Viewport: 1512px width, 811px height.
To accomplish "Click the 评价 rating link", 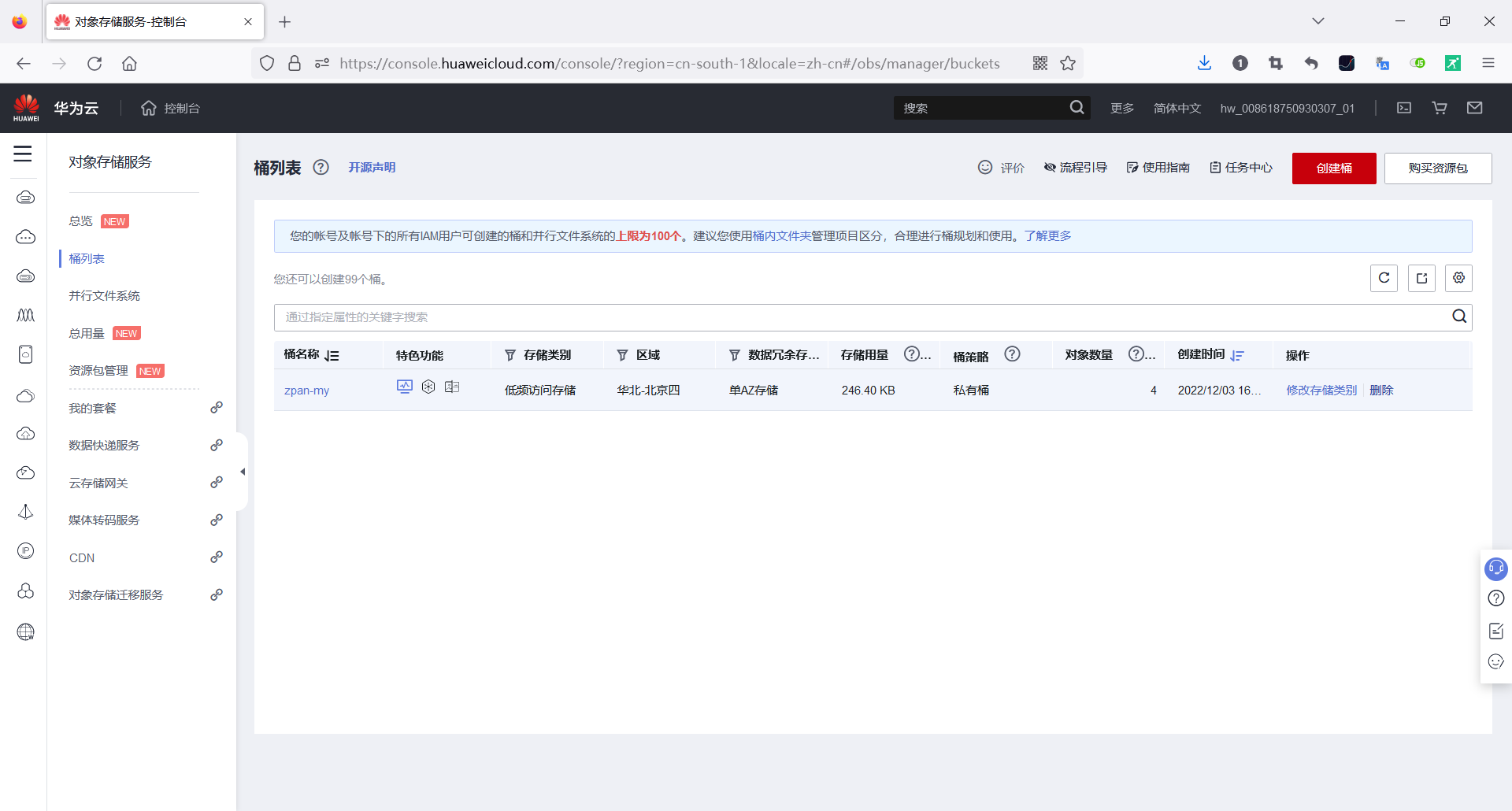I will point(1002,168).
